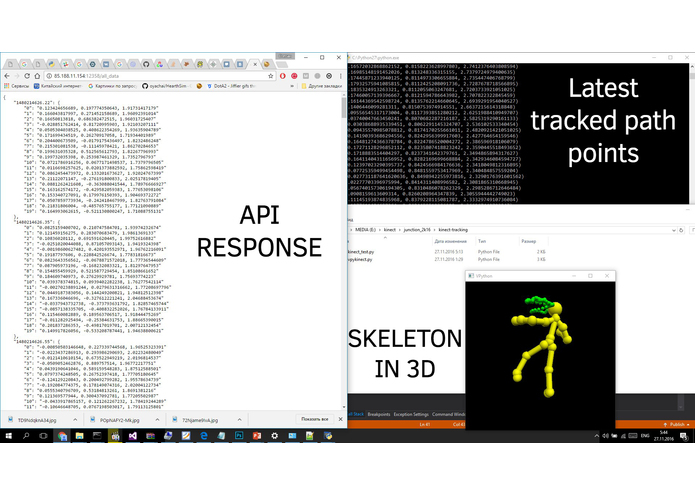Open the Breakpoints tab in Visual Studio
The height and width of the screenshot is (494, 695).
[x=379, y=414]
